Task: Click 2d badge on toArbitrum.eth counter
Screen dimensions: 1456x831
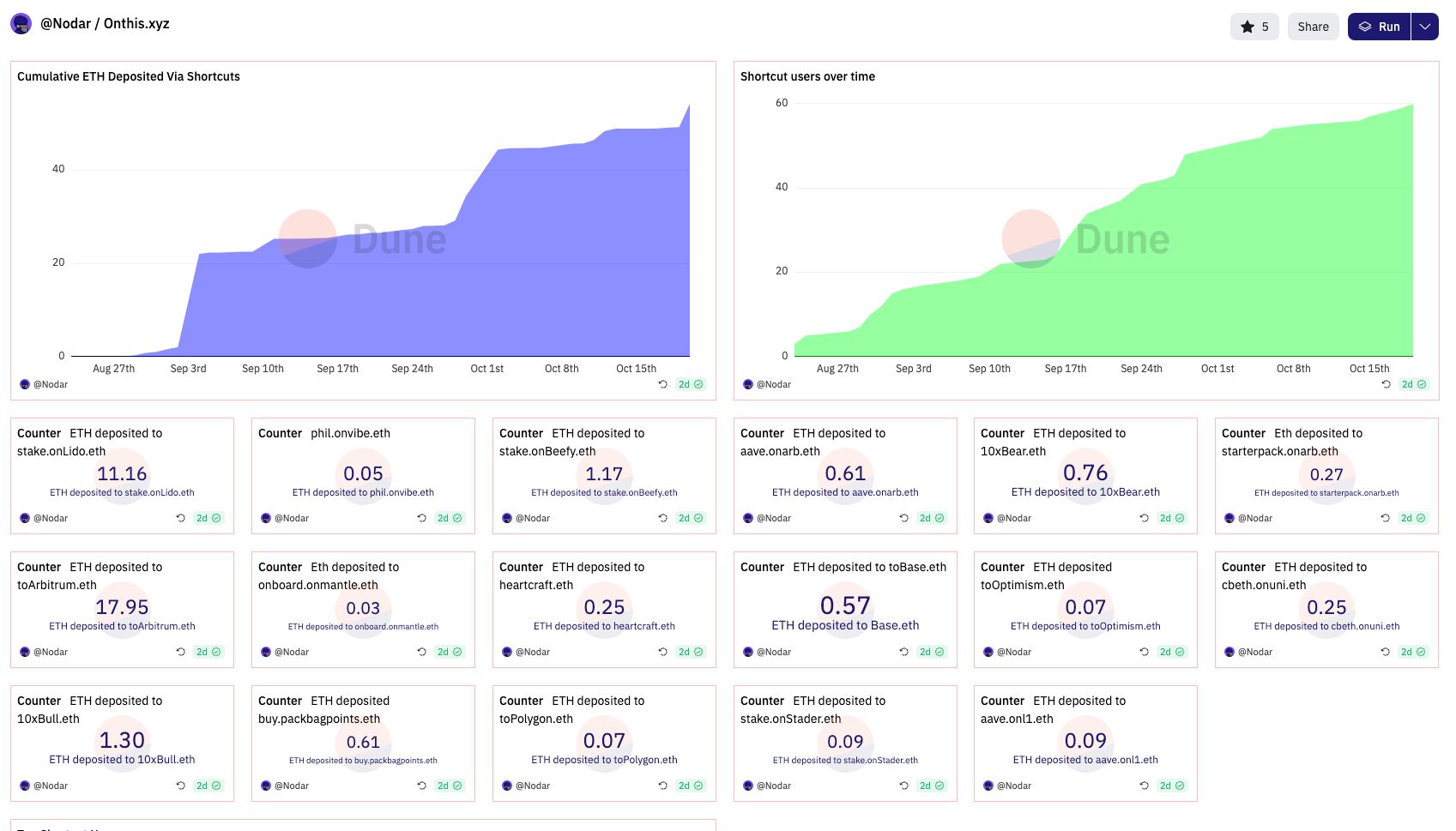Action: [208, 652]
